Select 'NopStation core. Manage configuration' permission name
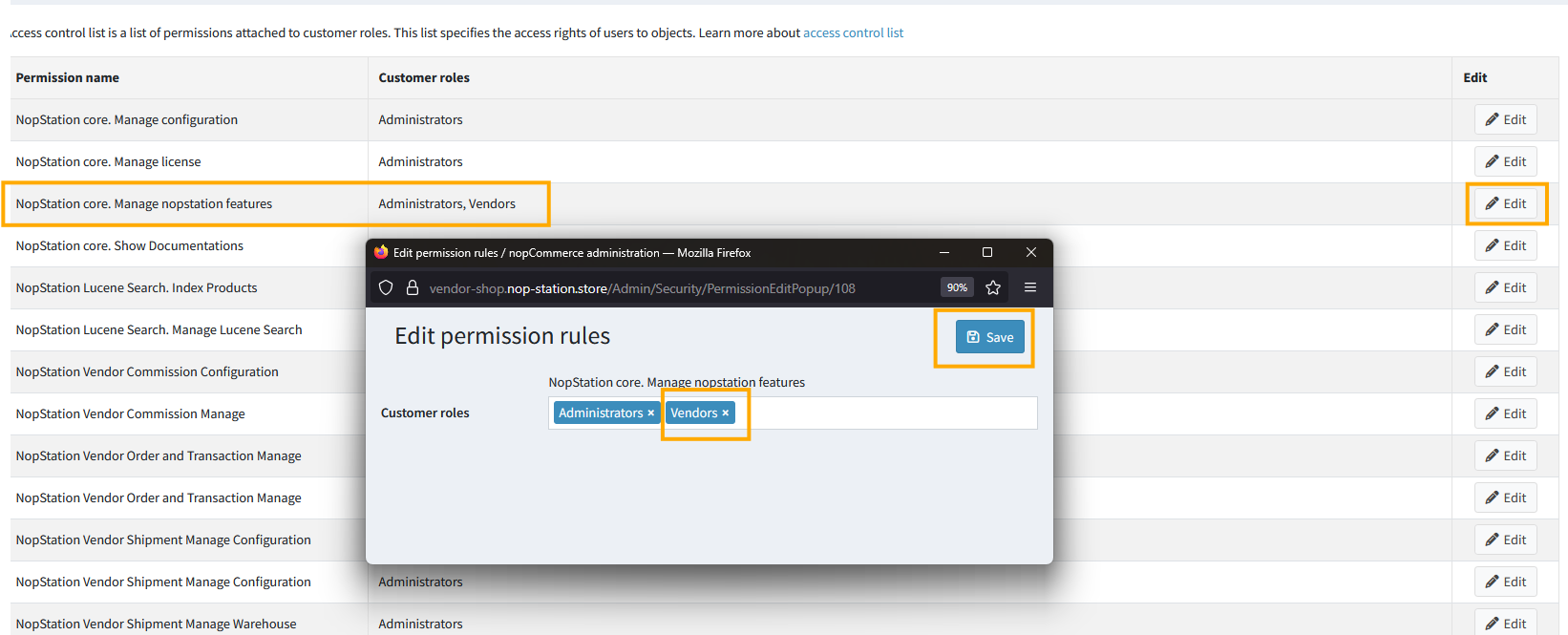 (x=127, y=119)
